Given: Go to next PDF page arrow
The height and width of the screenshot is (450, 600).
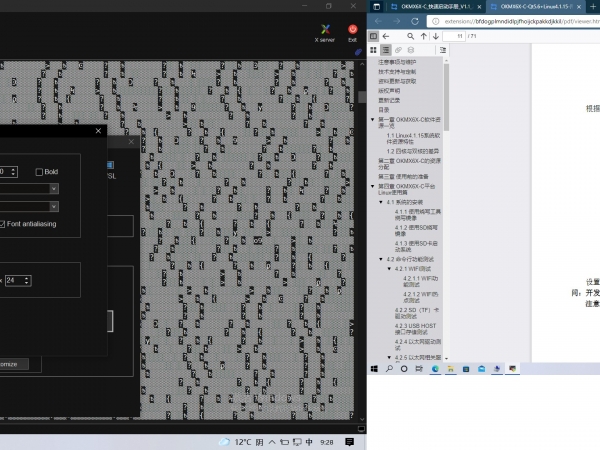Looking at the screenshot, I should (x=435, y=36).
